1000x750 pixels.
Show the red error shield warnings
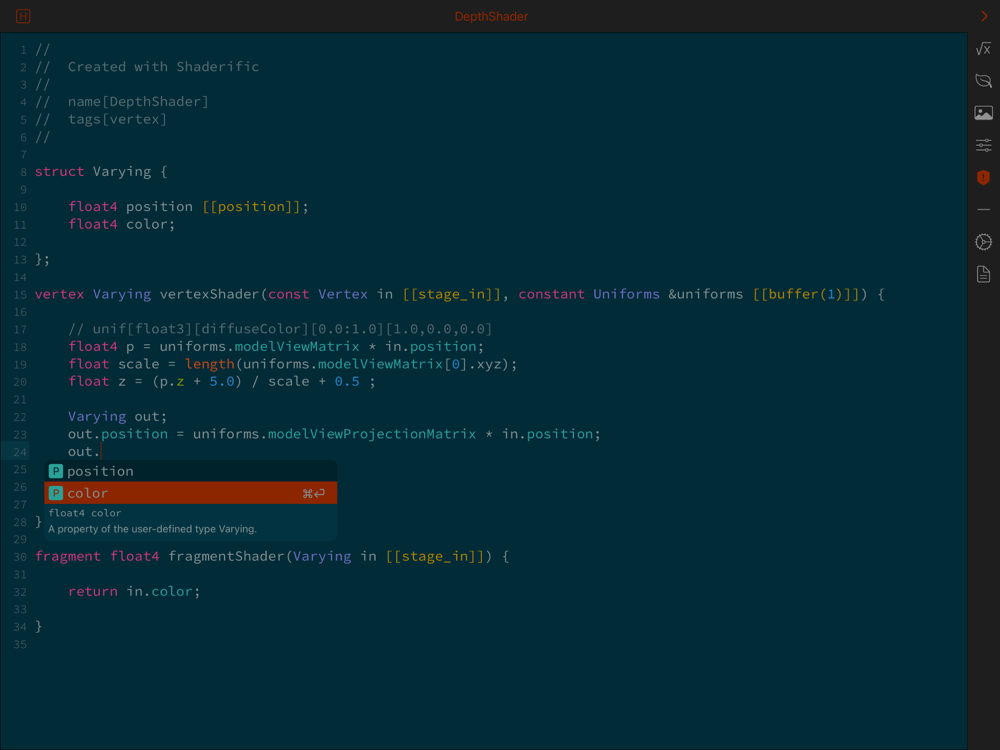tap(983, 177)
